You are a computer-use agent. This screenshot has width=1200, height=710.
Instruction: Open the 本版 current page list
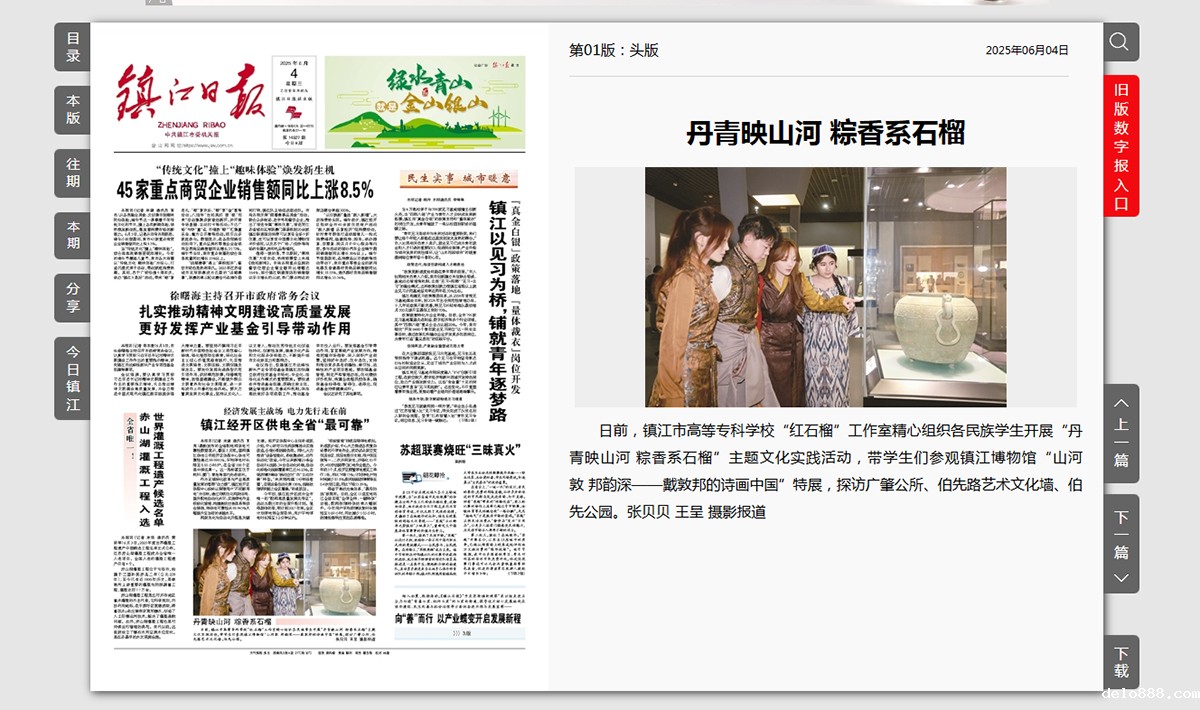[72, 109]
